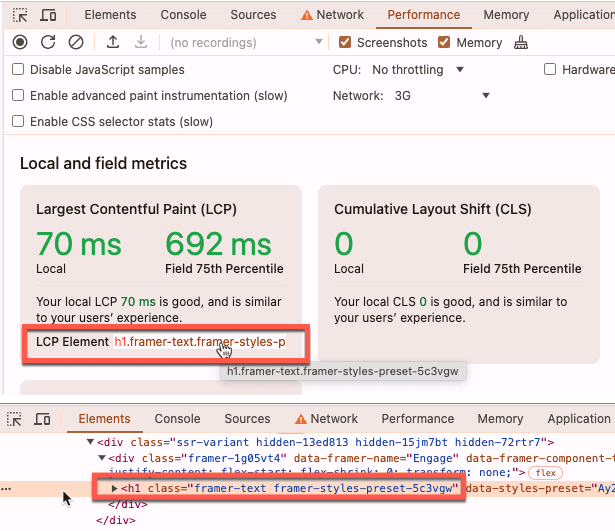Toggle the Hardware checkbox

(550, 69)
